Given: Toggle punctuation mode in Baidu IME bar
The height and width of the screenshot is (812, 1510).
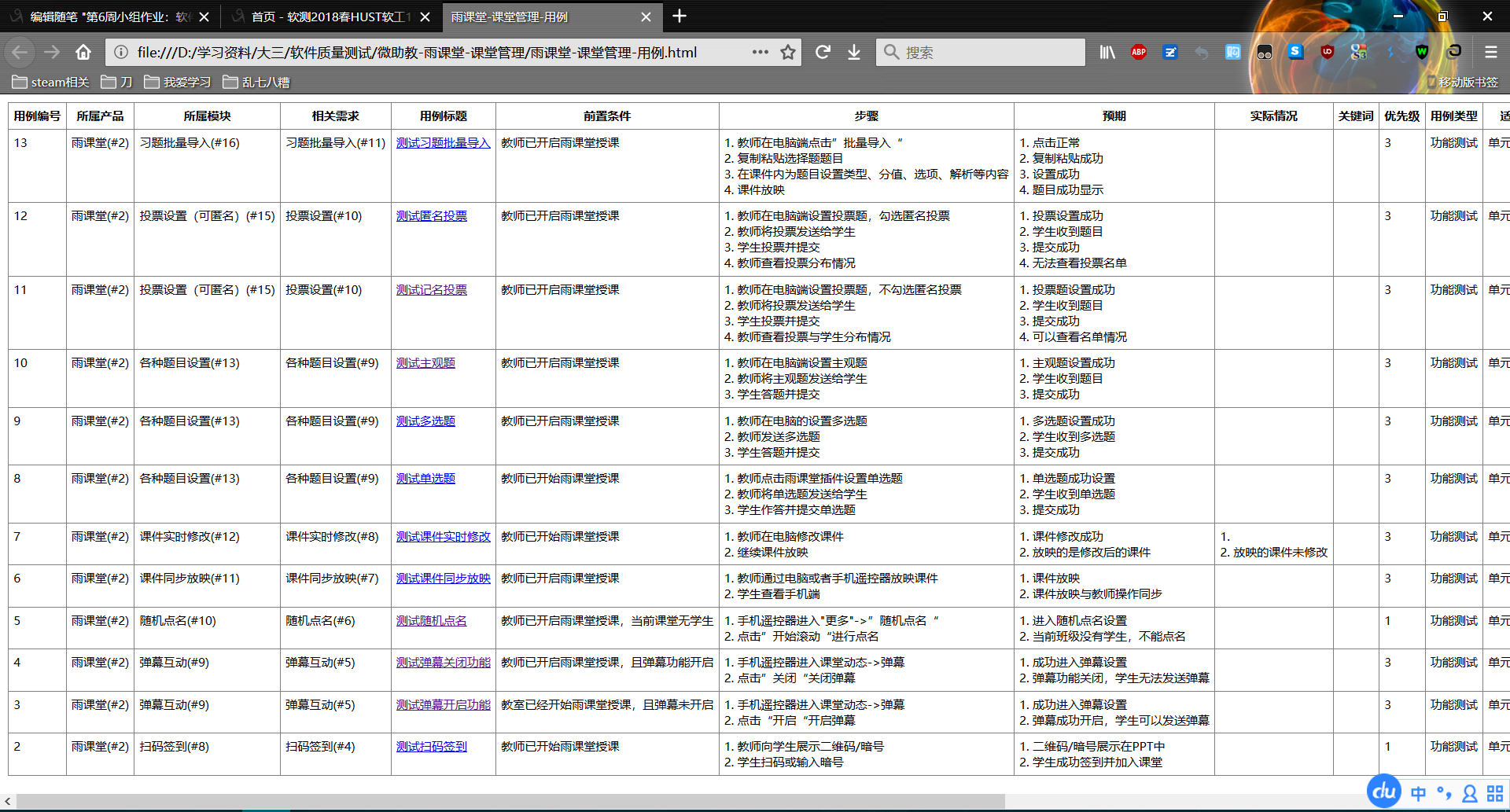Looking at the screenshot, I should tap(1444, 793).
